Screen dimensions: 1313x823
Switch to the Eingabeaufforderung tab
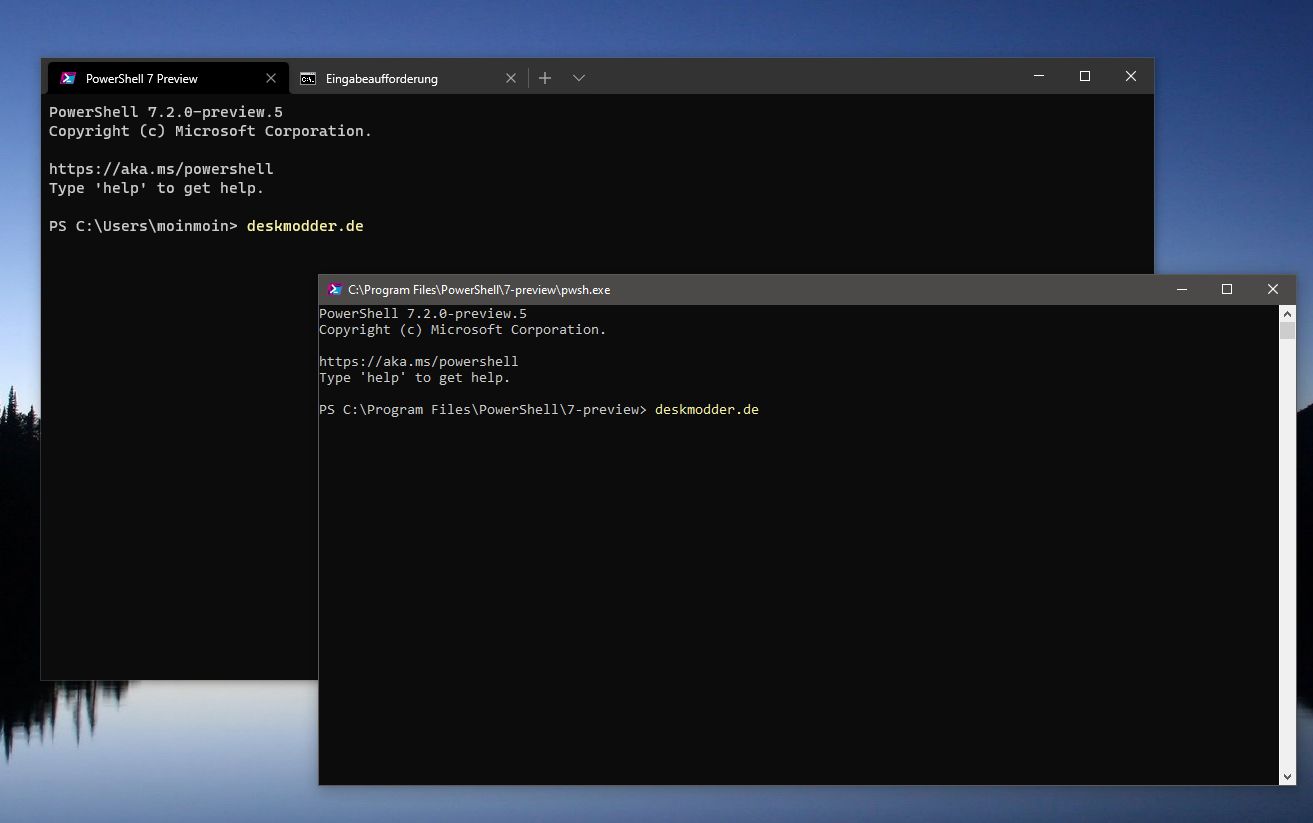coord(408,78)
